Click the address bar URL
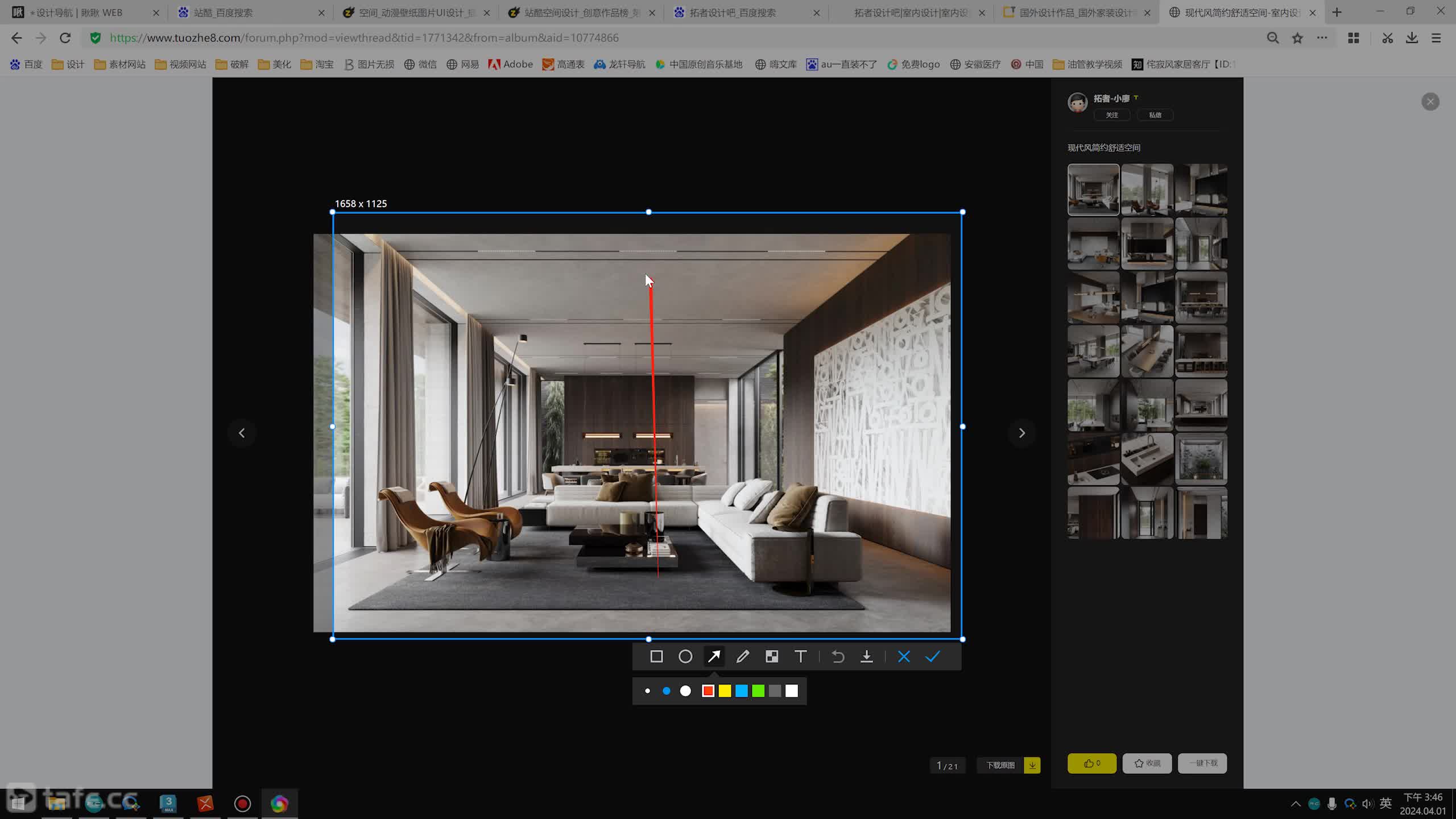Viewport: 1456px width, 819px height. coord(364,38)
